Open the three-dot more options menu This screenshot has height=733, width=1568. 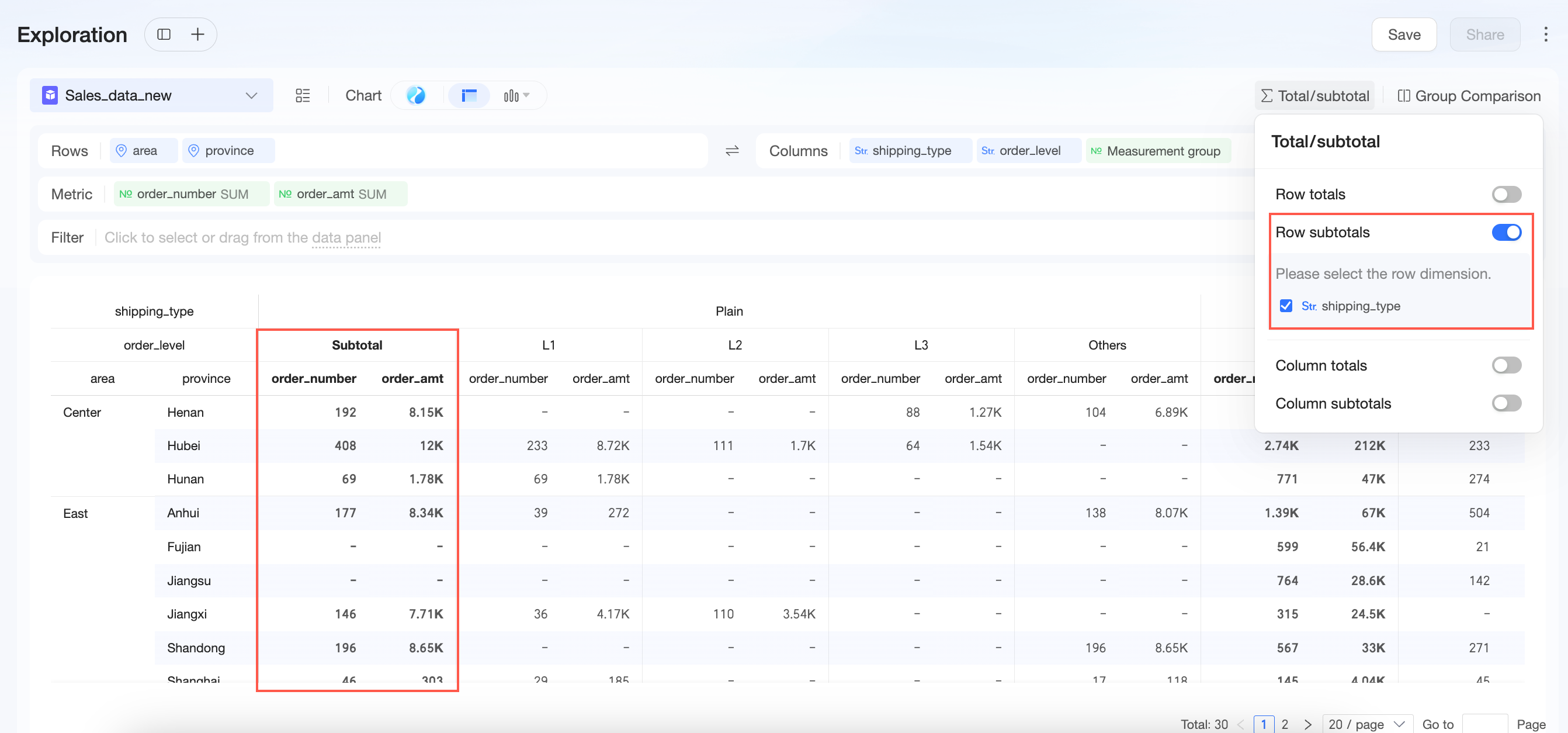(1545, 34)
